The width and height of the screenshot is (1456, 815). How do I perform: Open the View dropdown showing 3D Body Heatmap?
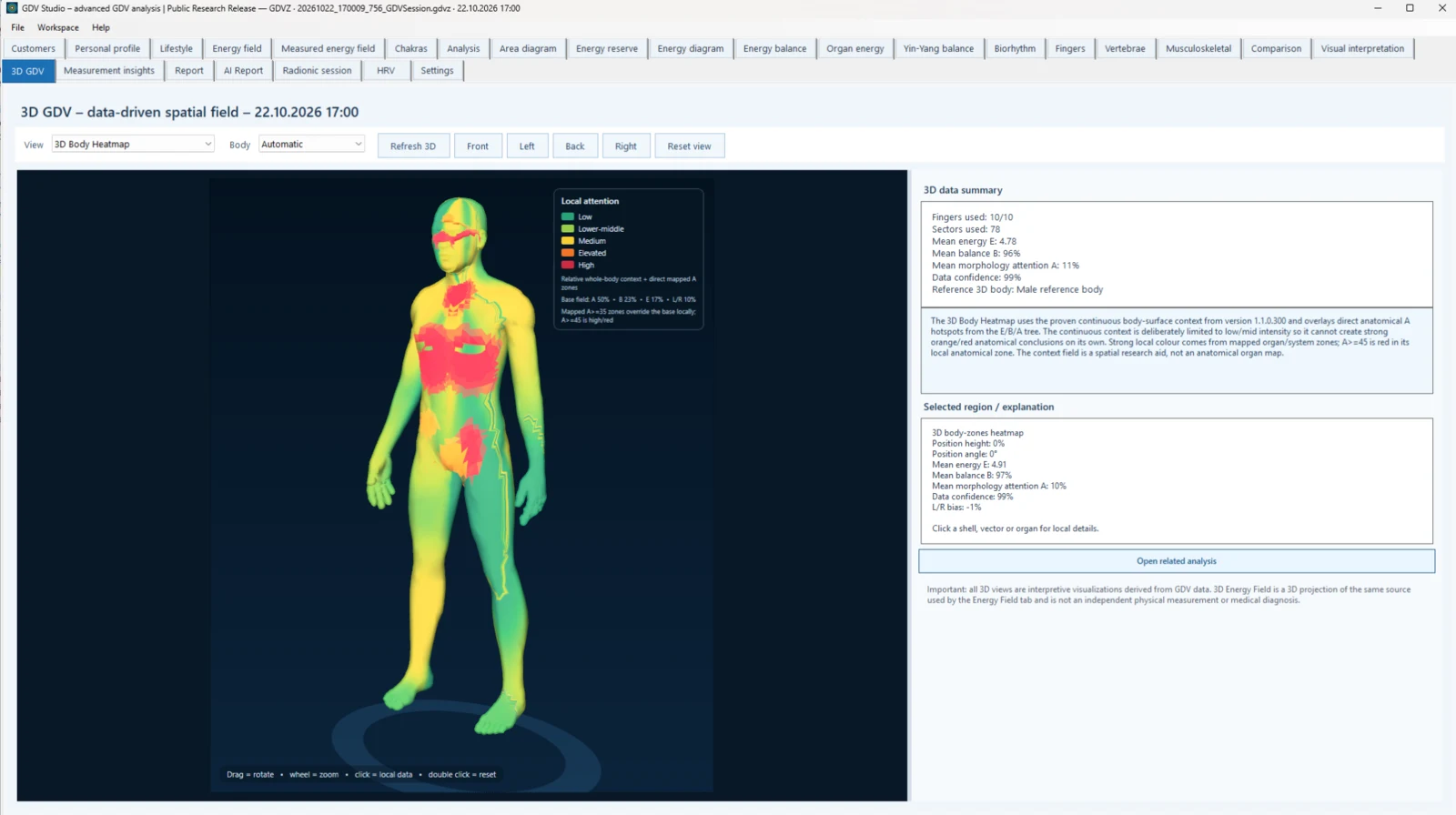[133, 145]
